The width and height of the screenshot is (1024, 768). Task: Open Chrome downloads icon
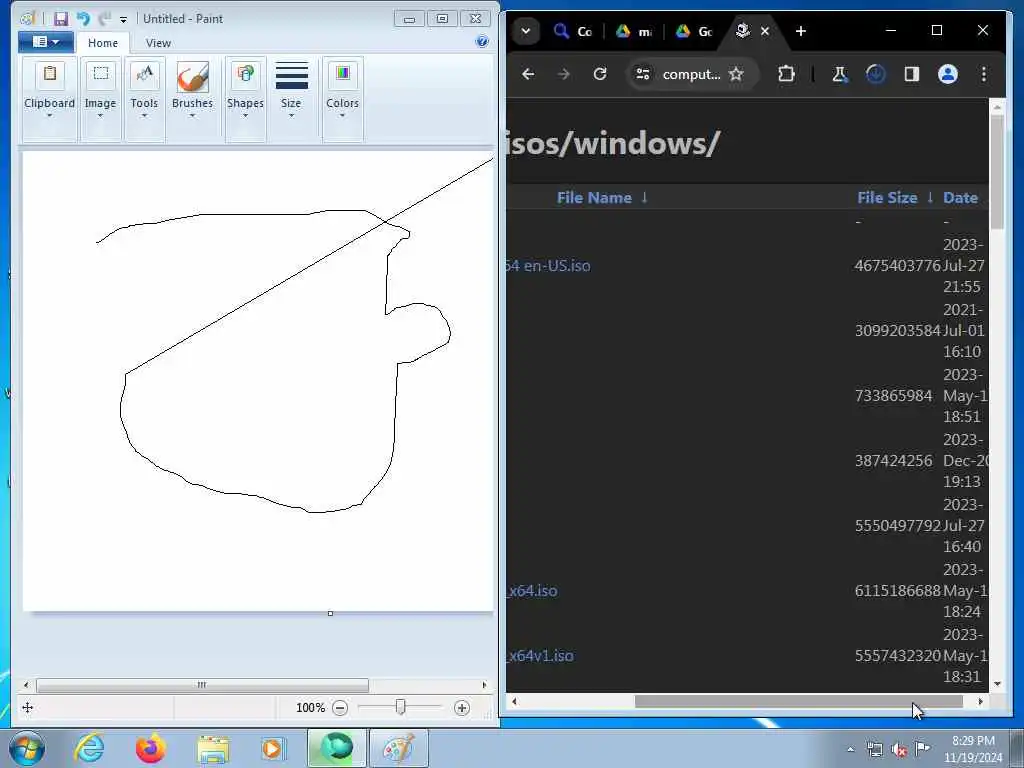875,74
